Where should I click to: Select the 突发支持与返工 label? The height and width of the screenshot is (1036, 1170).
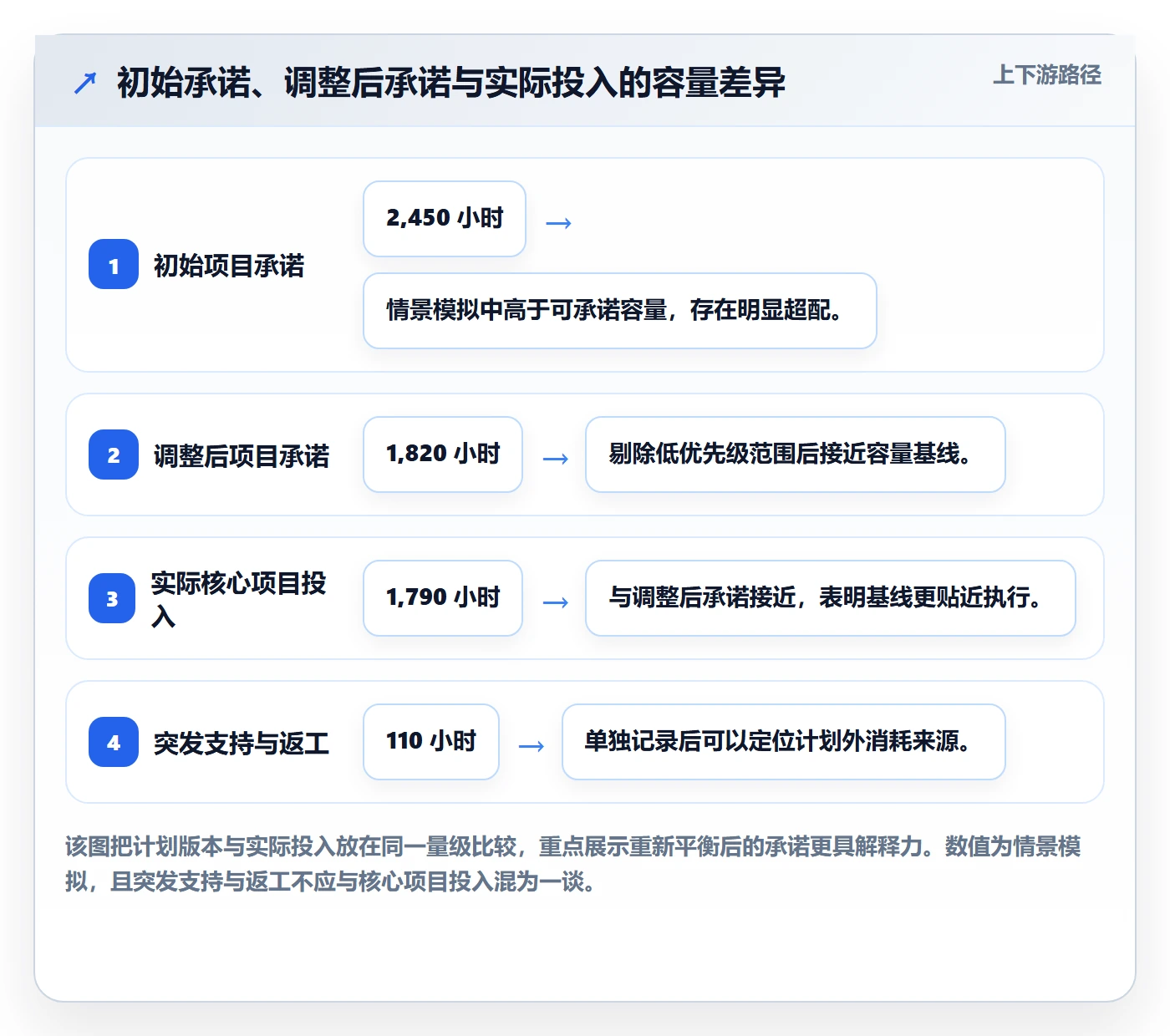click(242, 743)
